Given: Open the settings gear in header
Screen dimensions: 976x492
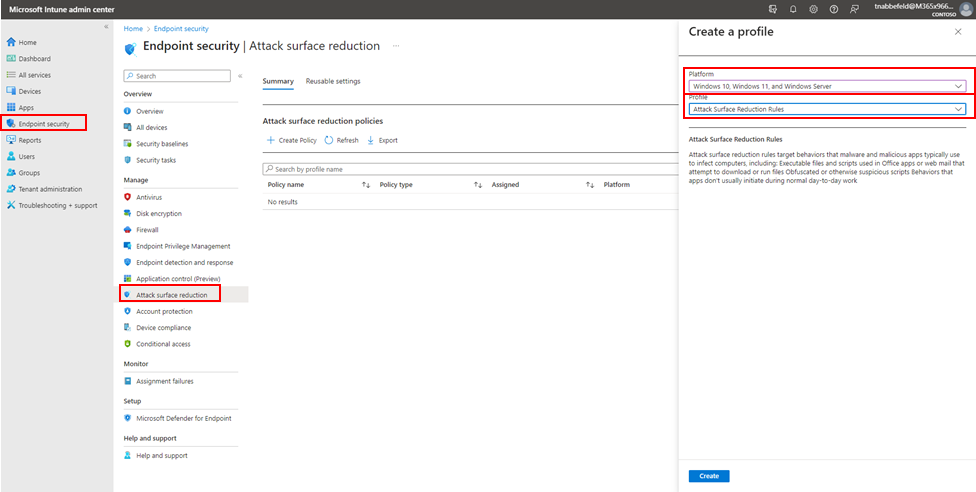Looking at the screenshot, I should (813, 9).
